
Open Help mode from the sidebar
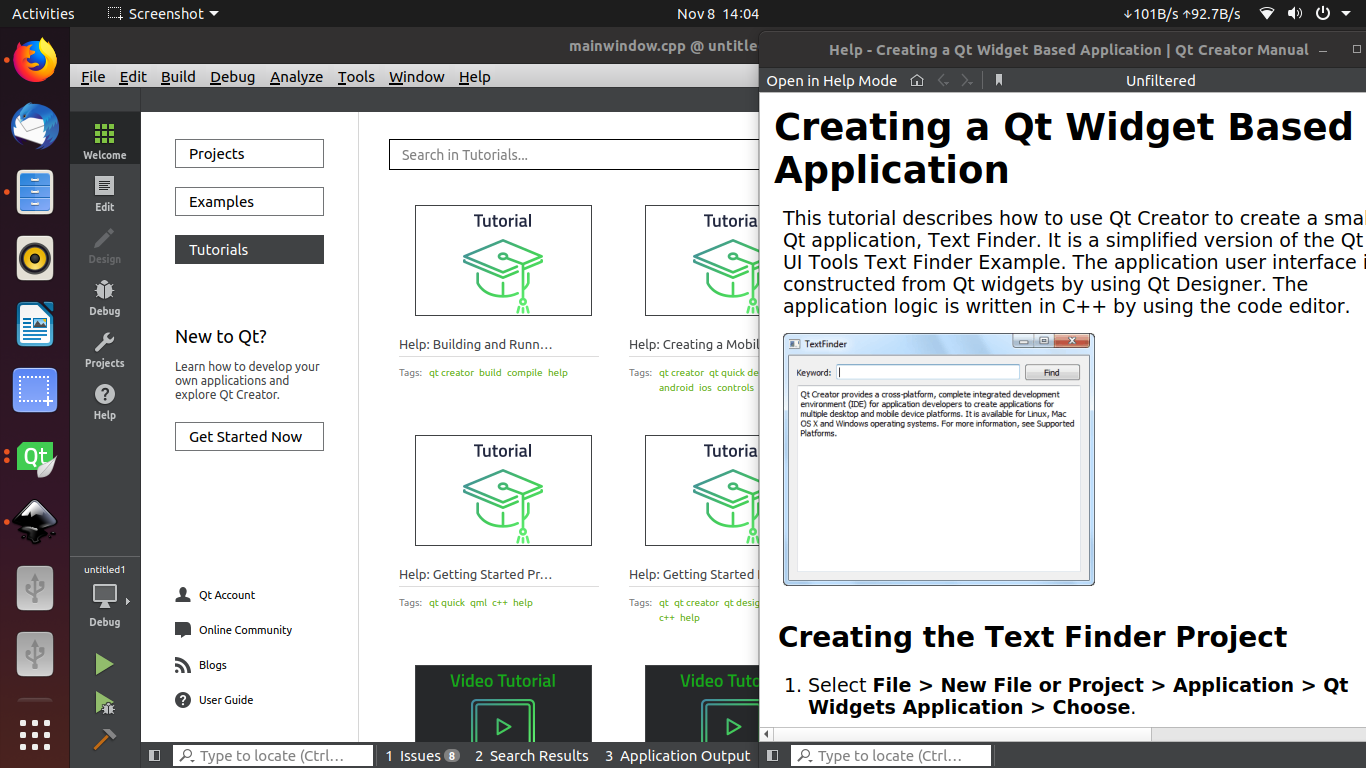click(x=104, y=401)
